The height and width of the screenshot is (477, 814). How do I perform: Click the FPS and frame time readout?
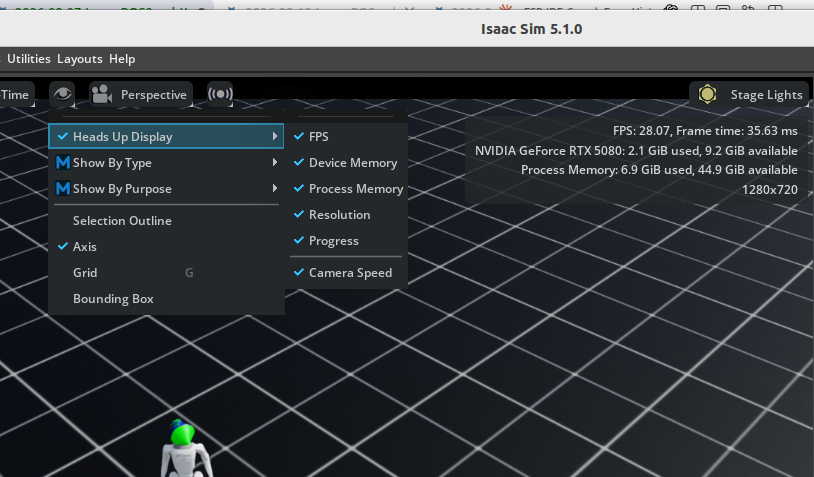(x=705, y=131)
